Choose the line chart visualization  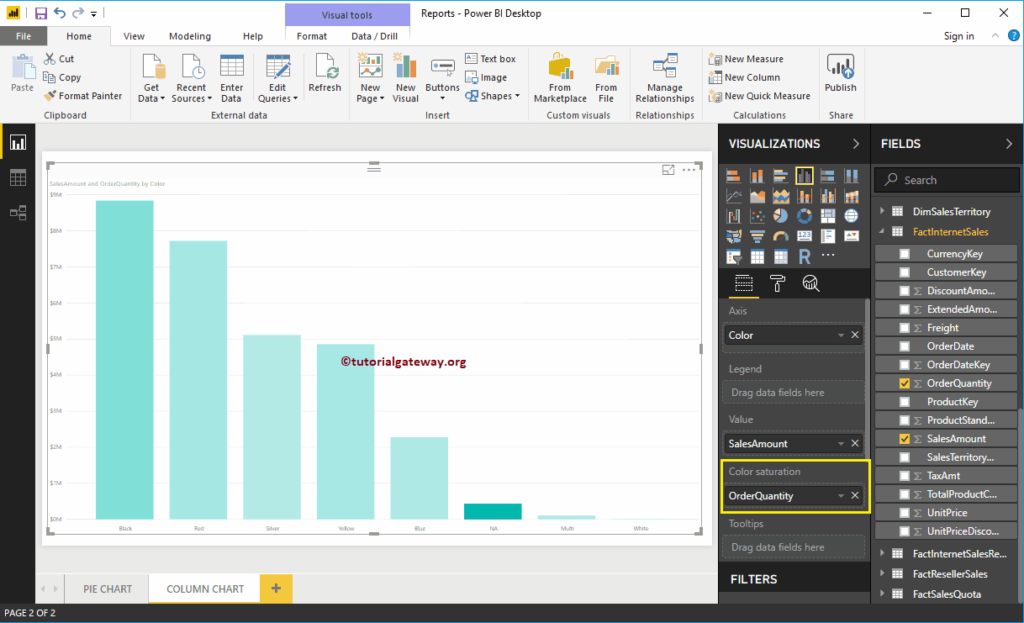tap(733, 196)
